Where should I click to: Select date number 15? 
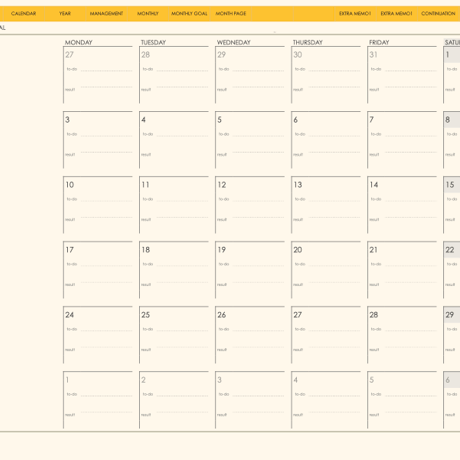(x=450, y=185)
